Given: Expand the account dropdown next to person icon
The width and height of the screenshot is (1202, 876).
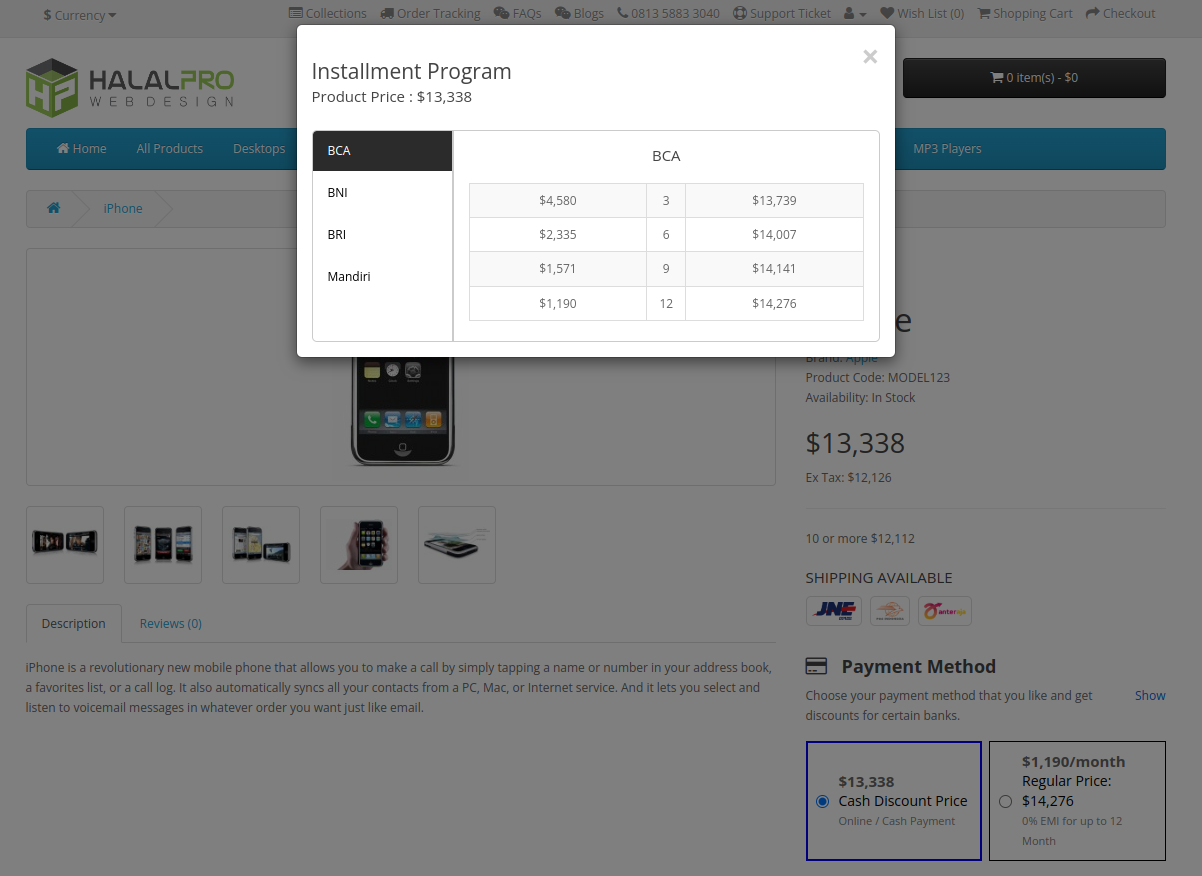Looking at the screenshot, I should click(x=857, y=13).
